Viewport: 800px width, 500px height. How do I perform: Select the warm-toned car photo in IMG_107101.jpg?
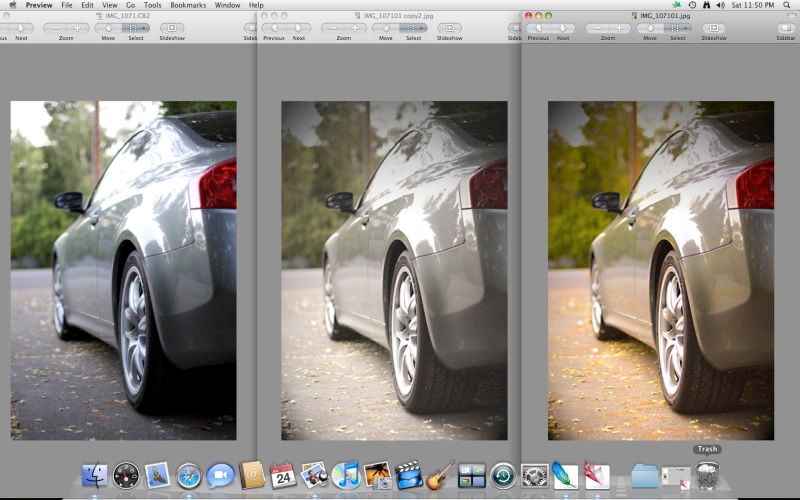pyautogui.click(x=661, y=270)
